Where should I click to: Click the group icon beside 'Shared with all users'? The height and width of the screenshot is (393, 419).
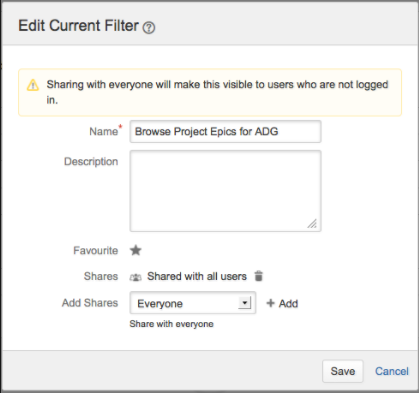coord(135,277)
